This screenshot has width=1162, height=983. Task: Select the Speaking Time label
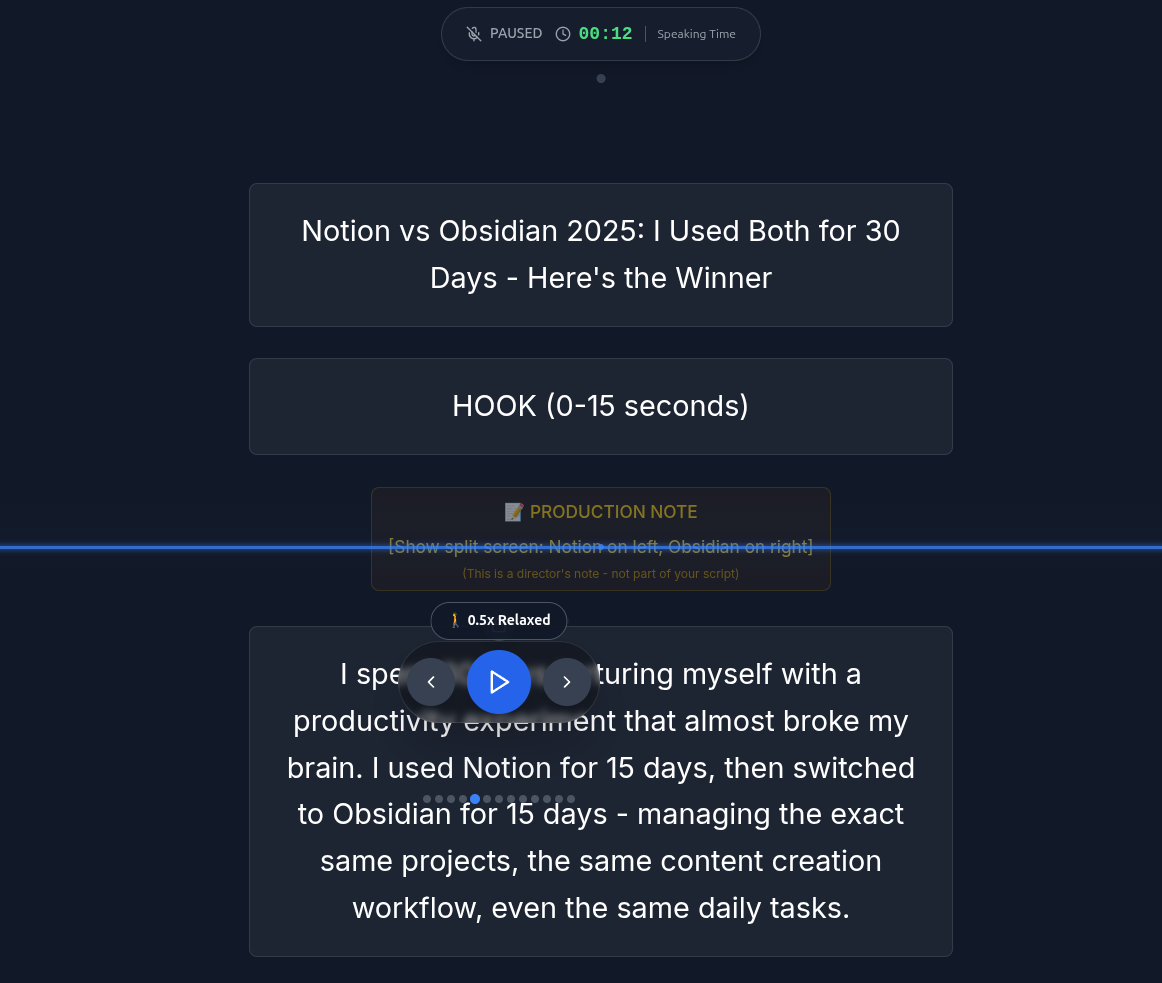tap(696, 33)
